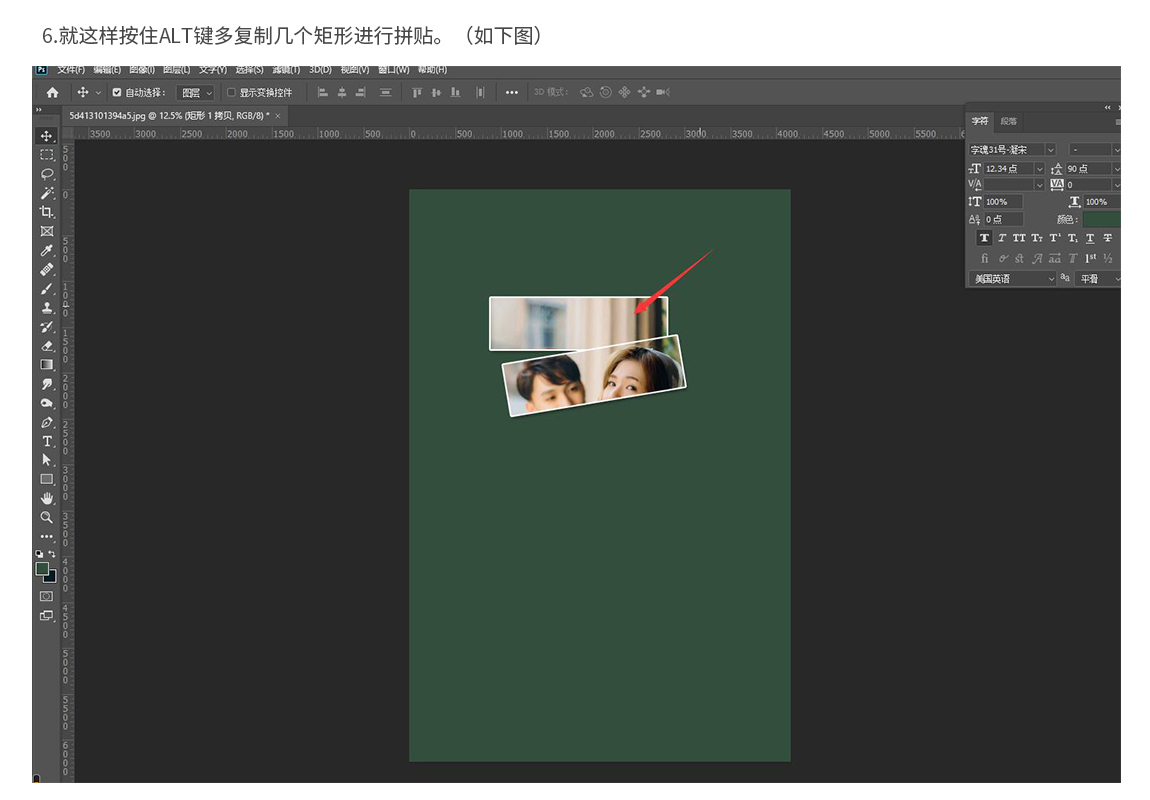Image resolution: width=1150 pixels, height=800 pixels.
Task: Open the 美国英语 language dropdown
Action: (1012, 279)
